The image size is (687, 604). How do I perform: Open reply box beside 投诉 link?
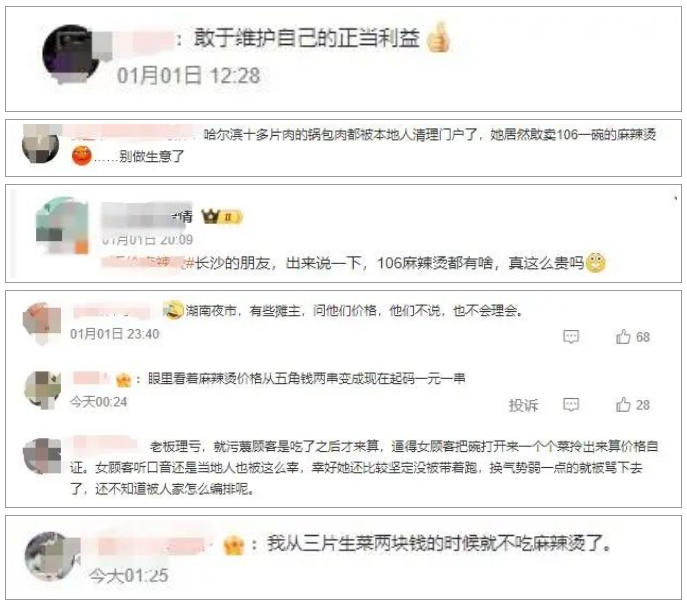pos(571,405)
